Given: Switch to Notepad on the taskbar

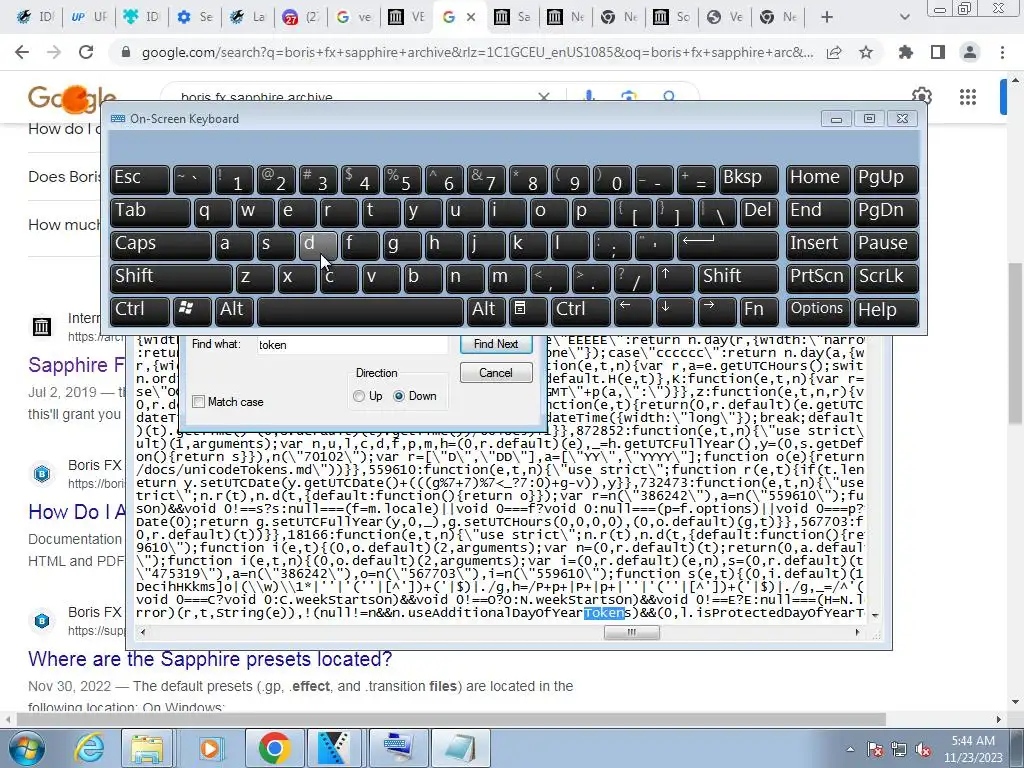Looking at the screenshot, I should [460, 748].
